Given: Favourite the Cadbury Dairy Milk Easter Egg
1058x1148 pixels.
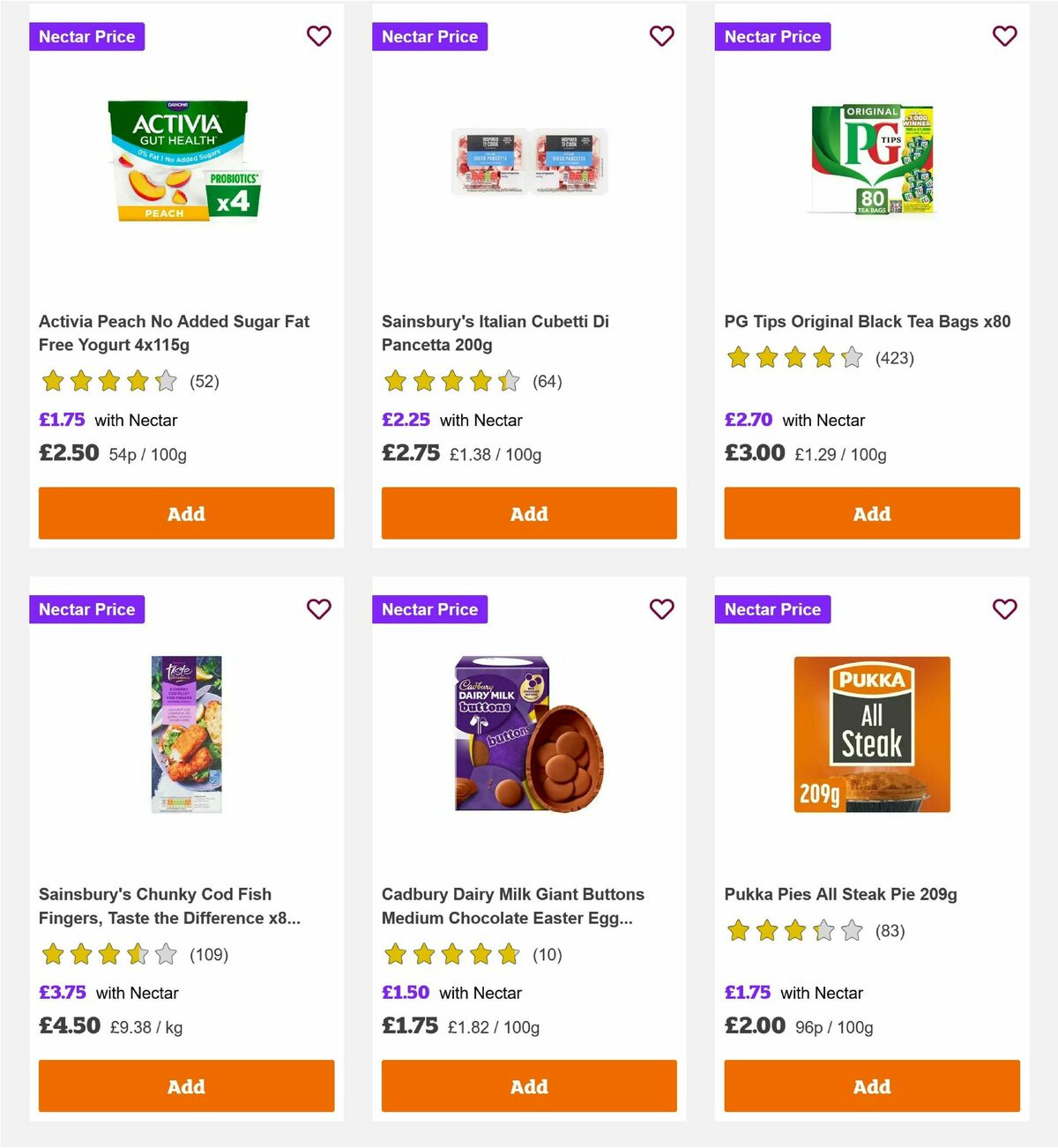Looking at the screenshot, I should [x=662, y=609].
